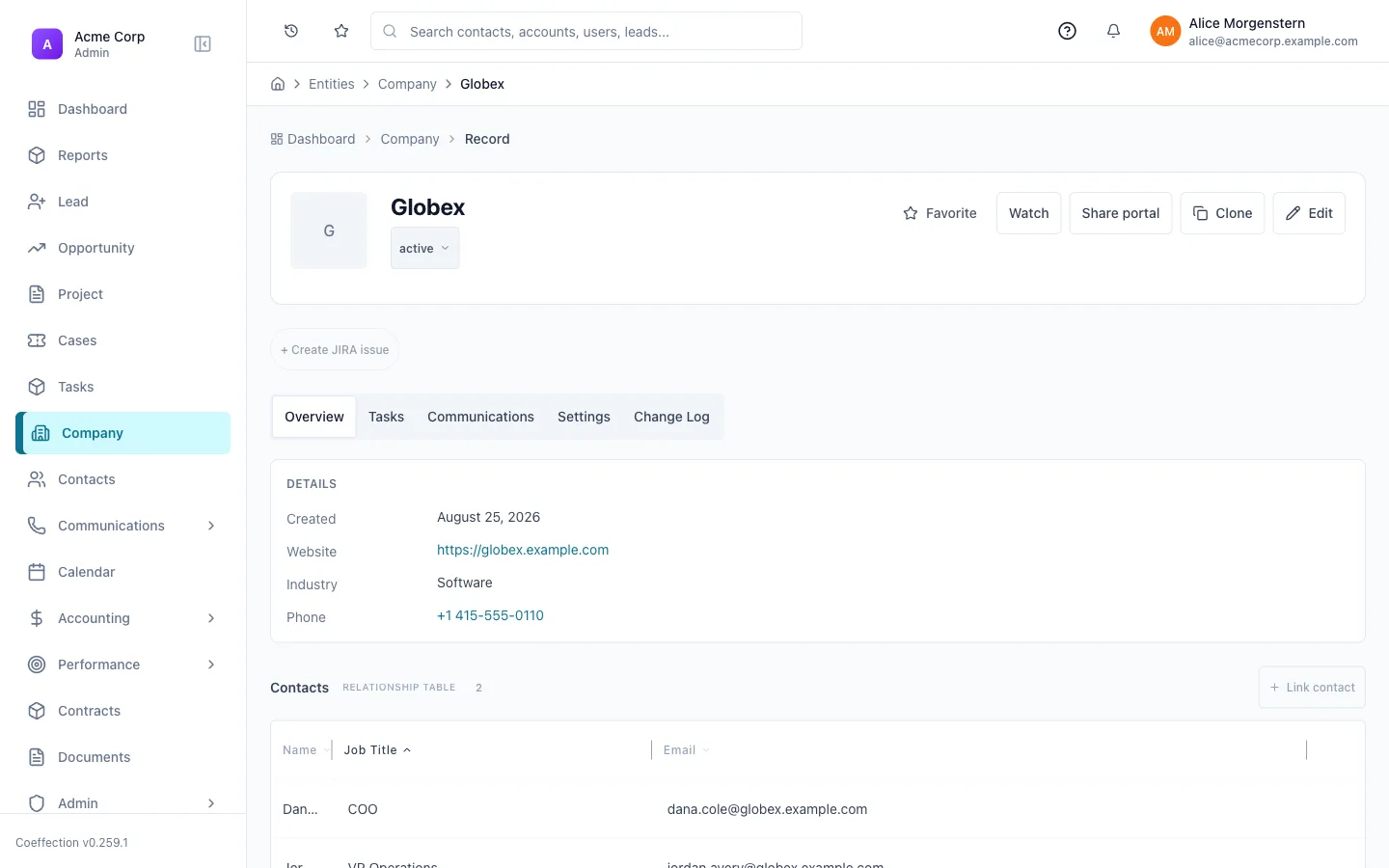Sort by Job Title column header
This screenshot has height=868, width=1389.
click(377, 750)
